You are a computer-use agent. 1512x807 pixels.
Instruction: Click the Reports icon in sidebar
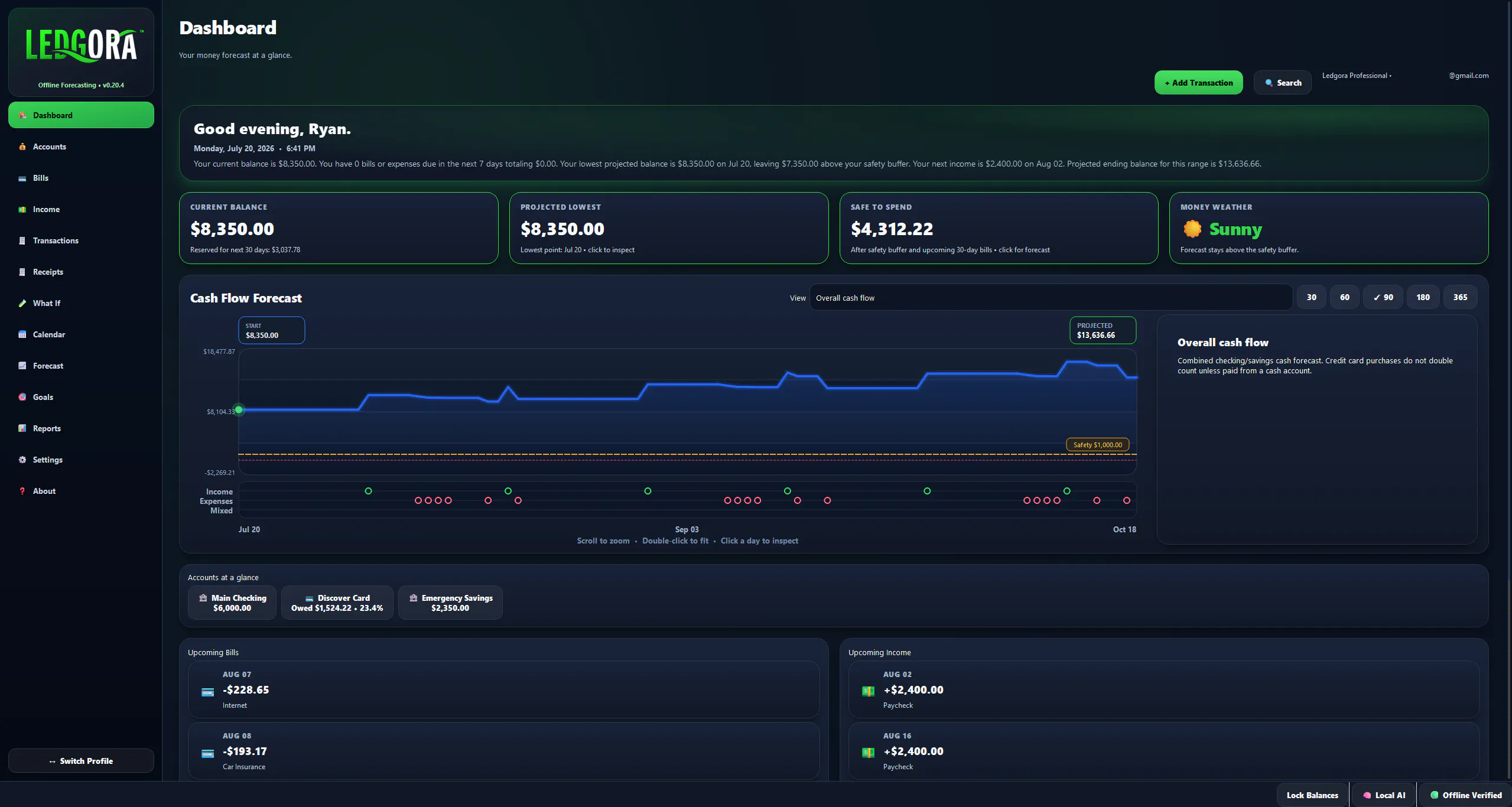point(22,428)
